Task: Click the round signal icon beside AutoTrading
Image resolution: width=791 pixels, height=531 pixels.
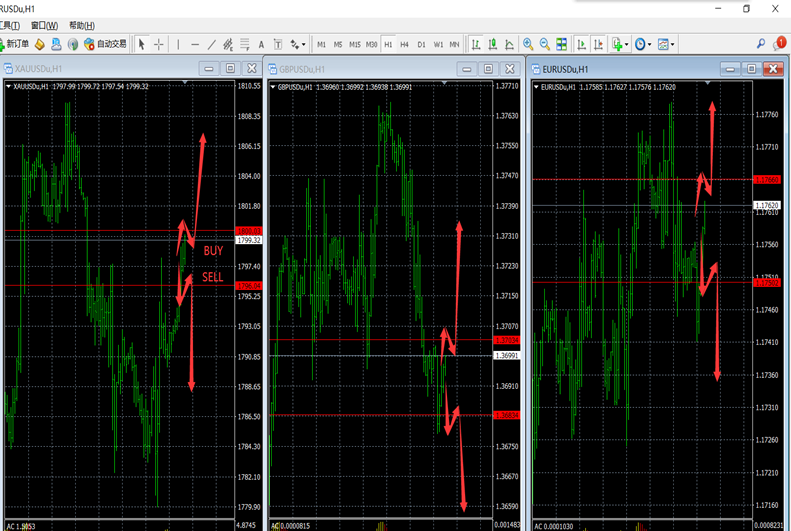Action: click(73, 44)
